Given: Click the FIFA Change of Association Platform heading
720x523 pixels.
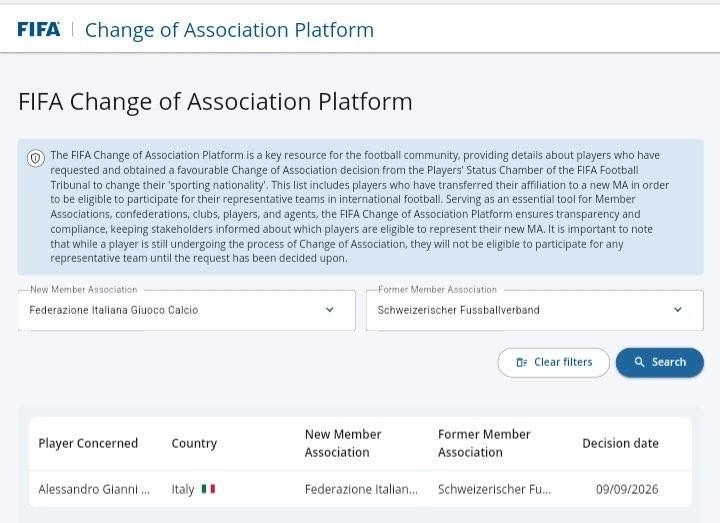Looking at the screenshot, I should tap(215, 101).
